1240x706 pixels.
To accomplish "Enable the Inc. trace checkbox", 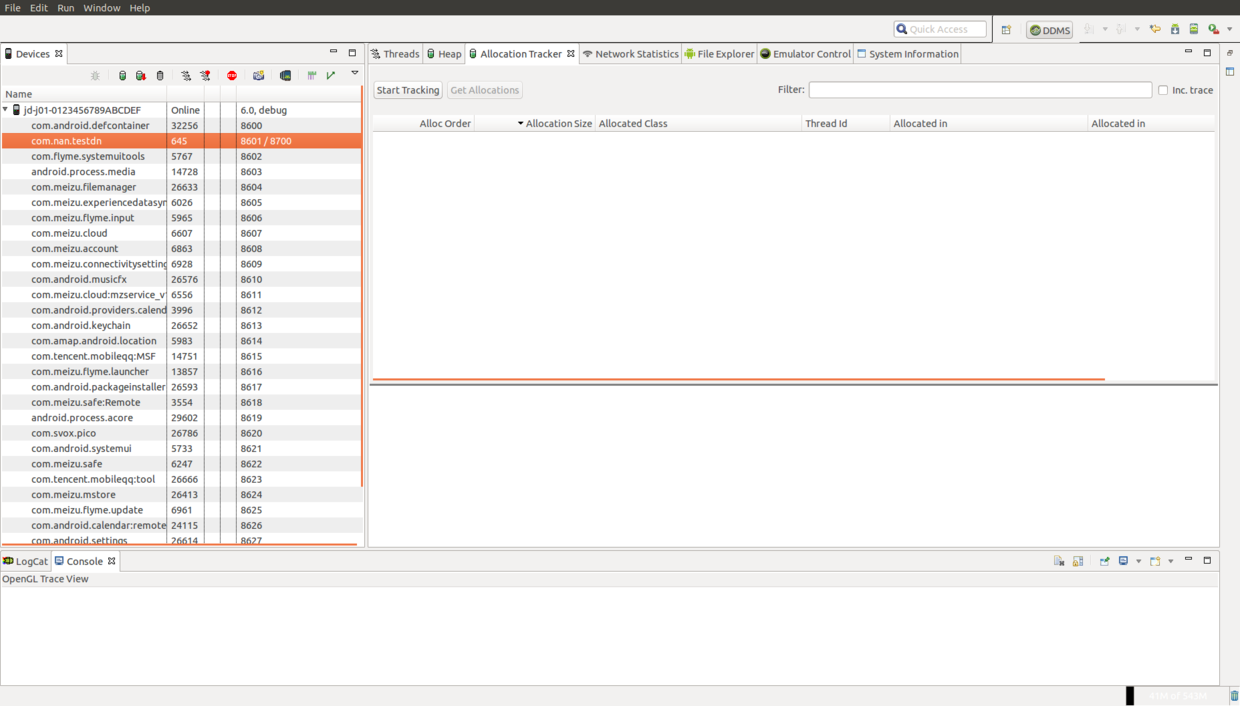I will click(x=1163, y=90).
